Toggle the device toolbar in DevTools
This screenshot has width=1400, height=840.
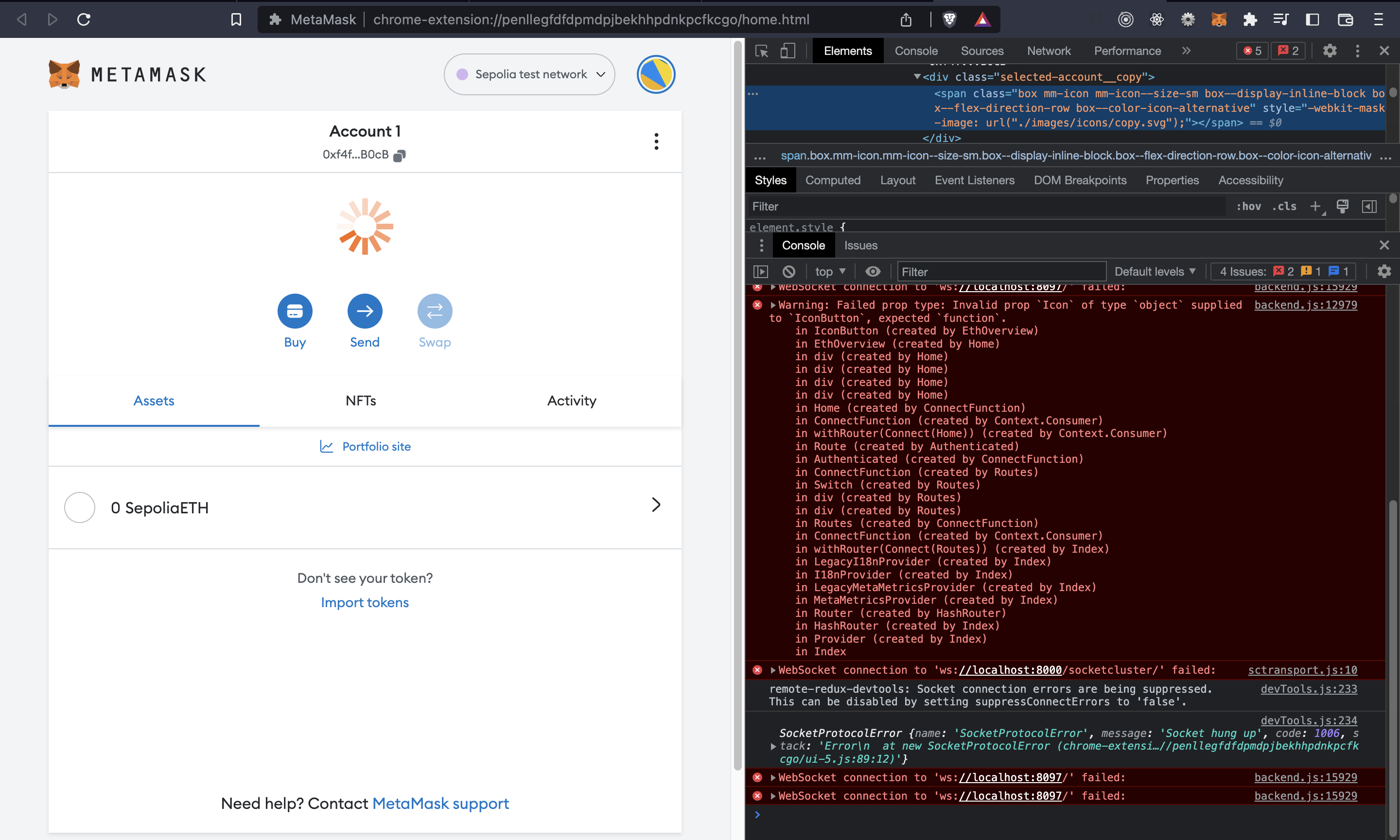click(787, 51)
